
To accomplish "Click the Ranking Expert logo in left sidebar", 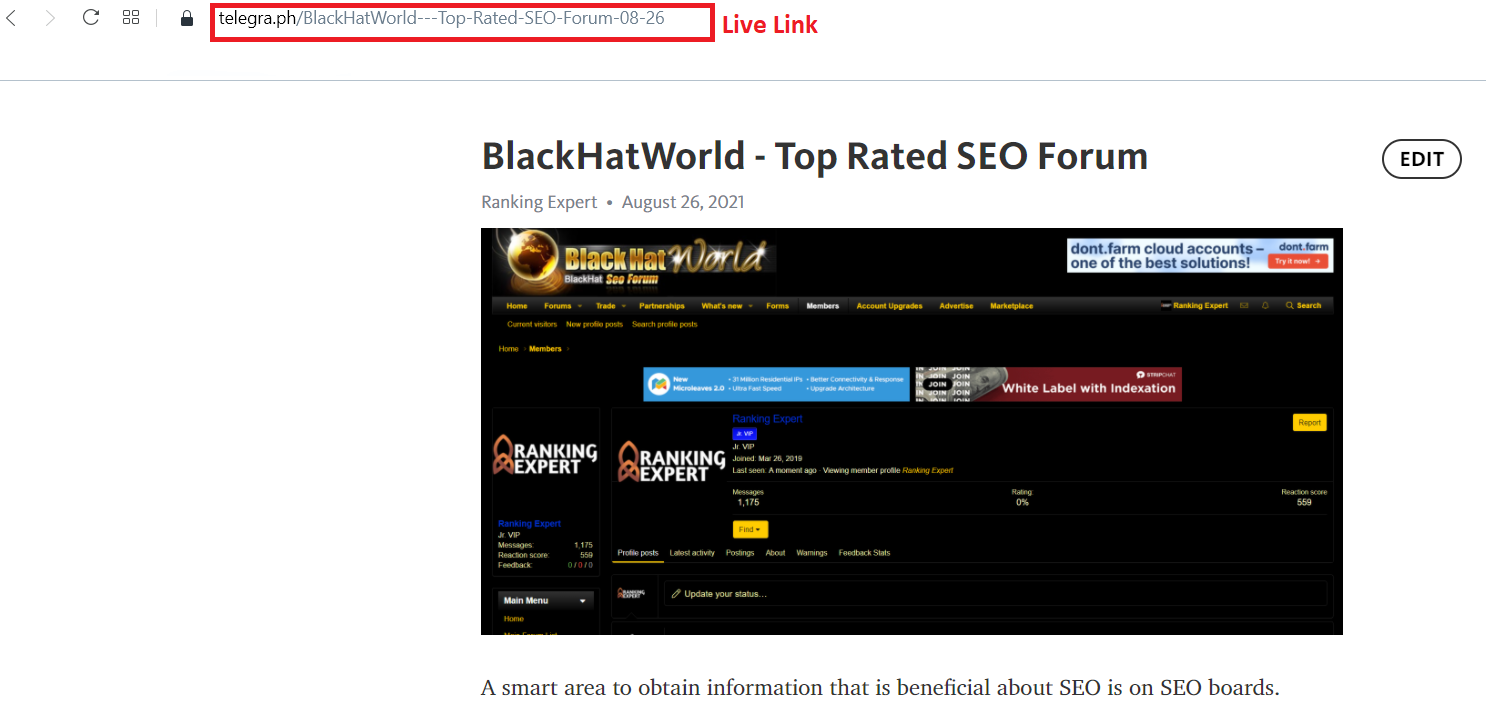I will 545,456.
